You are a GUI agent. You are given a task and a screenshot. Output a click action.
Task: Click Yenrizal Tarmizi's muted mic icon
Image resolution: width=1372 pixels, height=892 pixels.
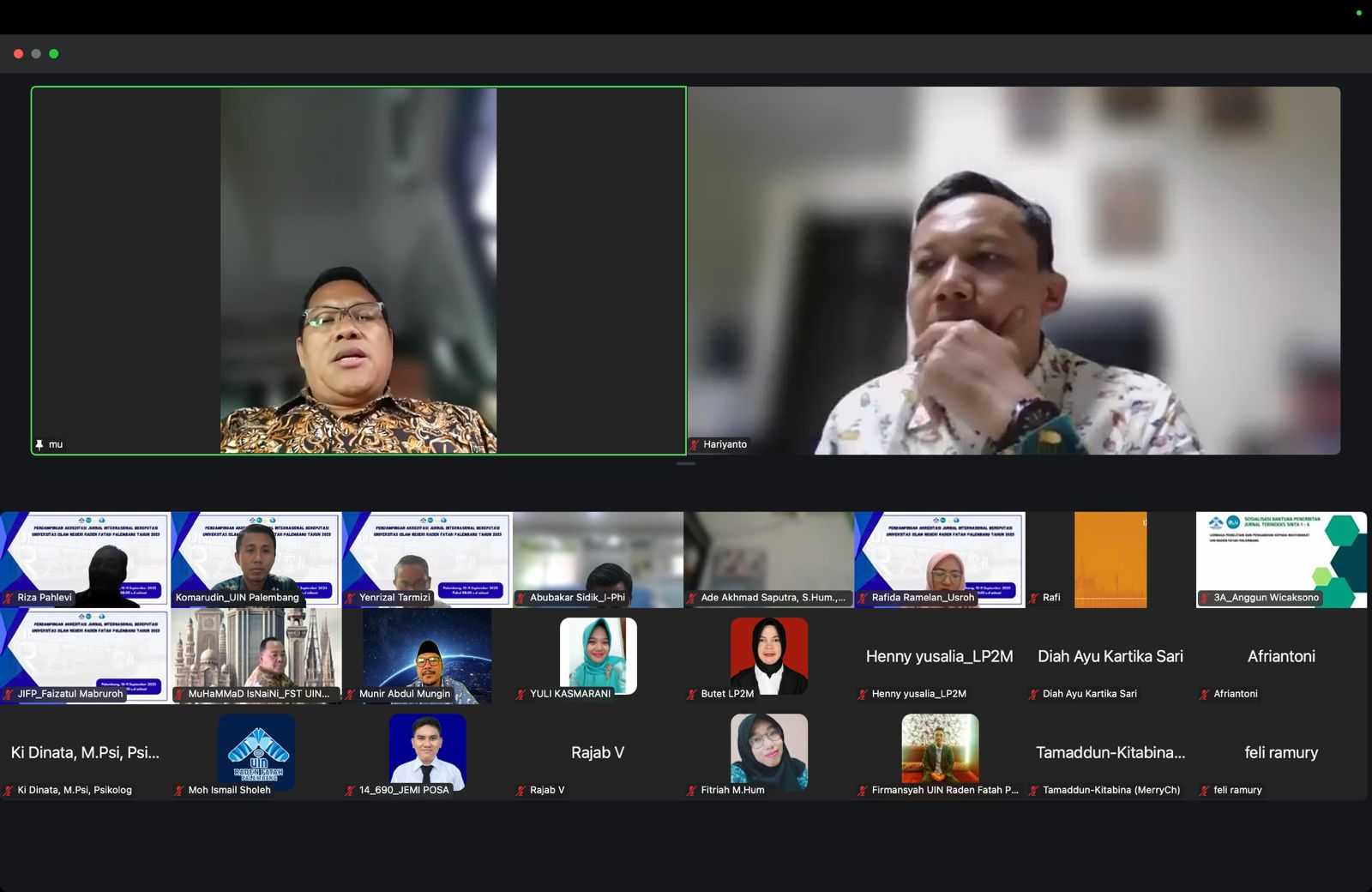point(350,598)
